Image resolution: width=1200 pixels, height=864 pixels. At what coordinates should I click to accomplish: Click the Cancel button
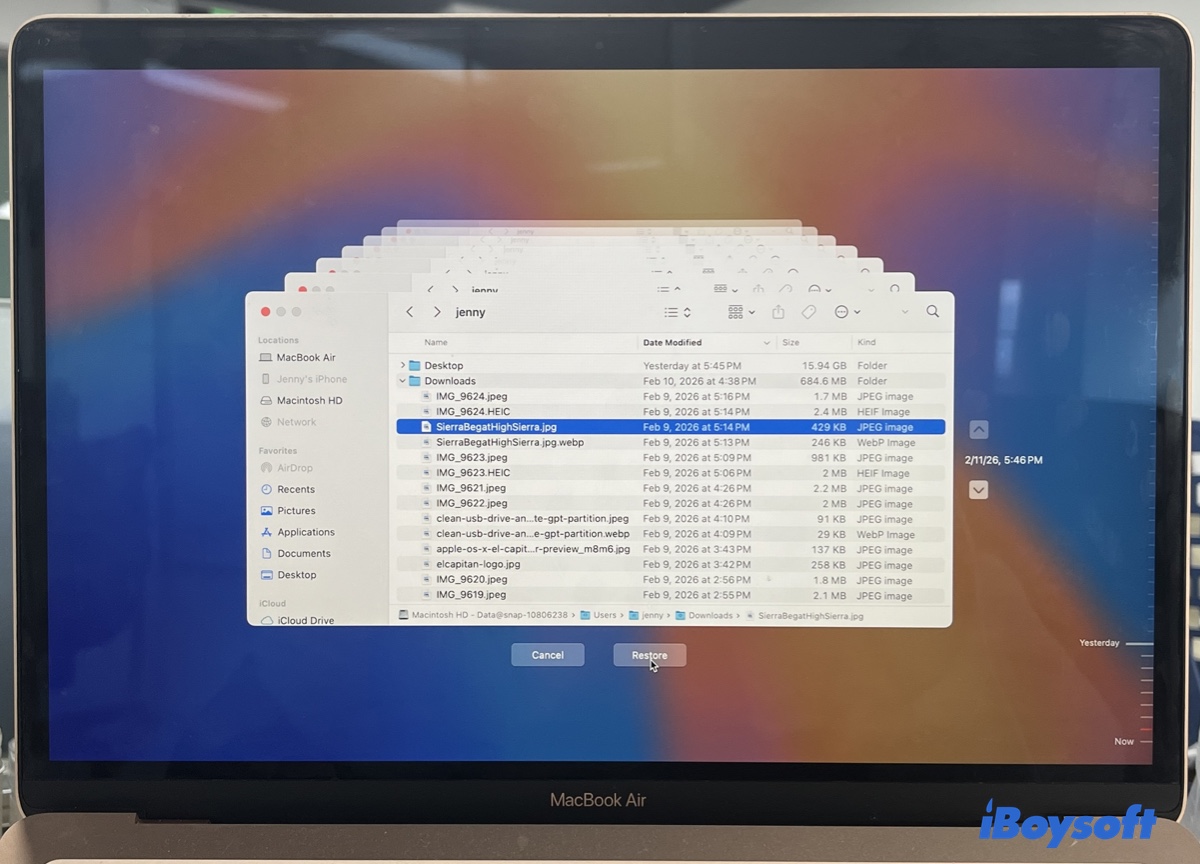(547, 655)
